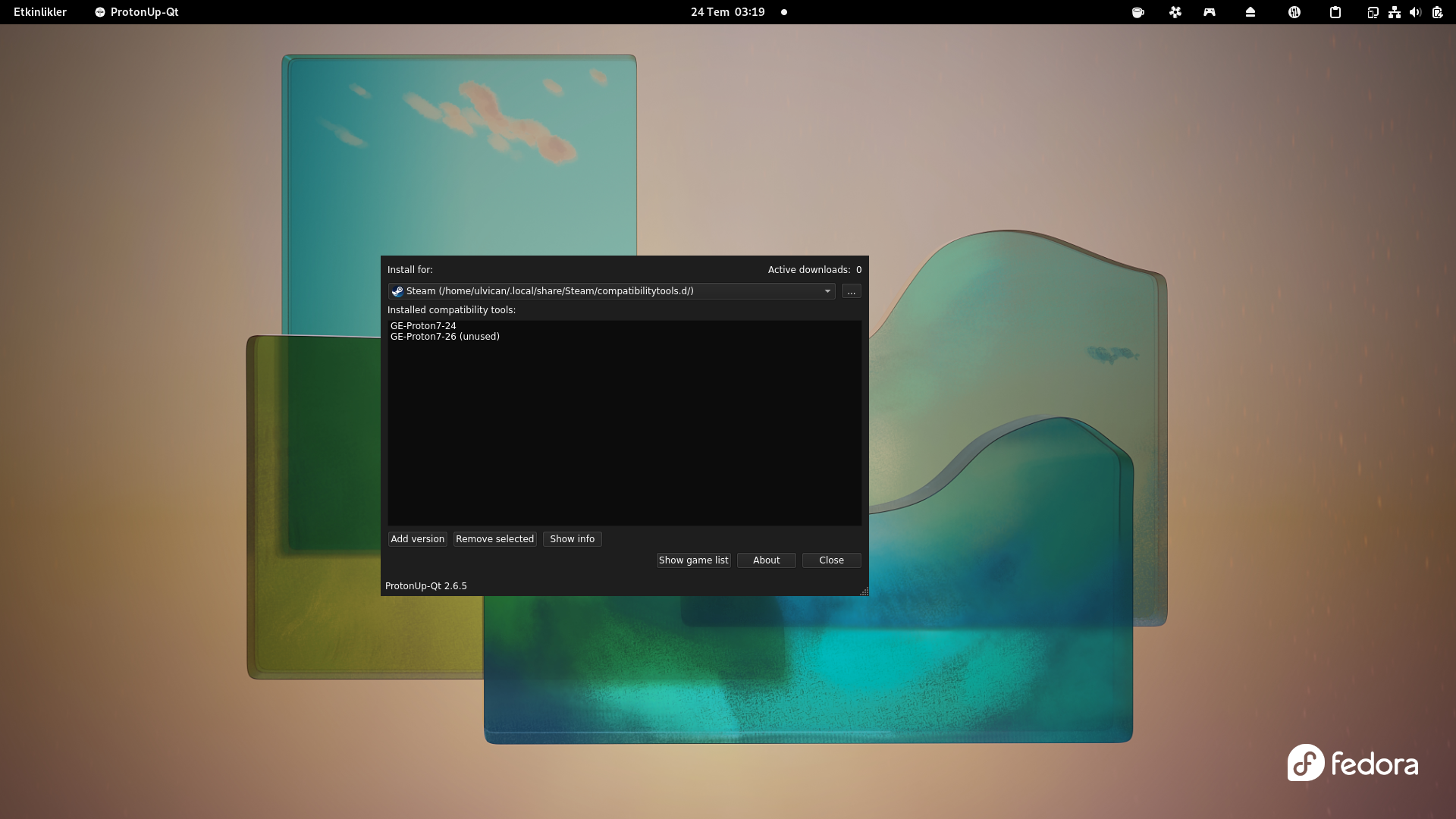Click the fan tray icon
Screen dimensions: 1456x819
coord(1175,12)
